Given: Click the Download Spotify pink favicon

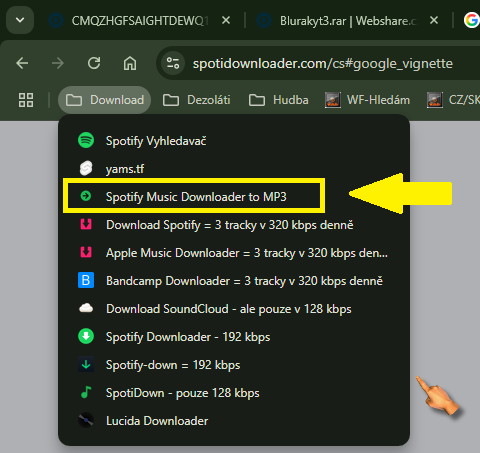Looking at the screenshot, I should 86,224.
